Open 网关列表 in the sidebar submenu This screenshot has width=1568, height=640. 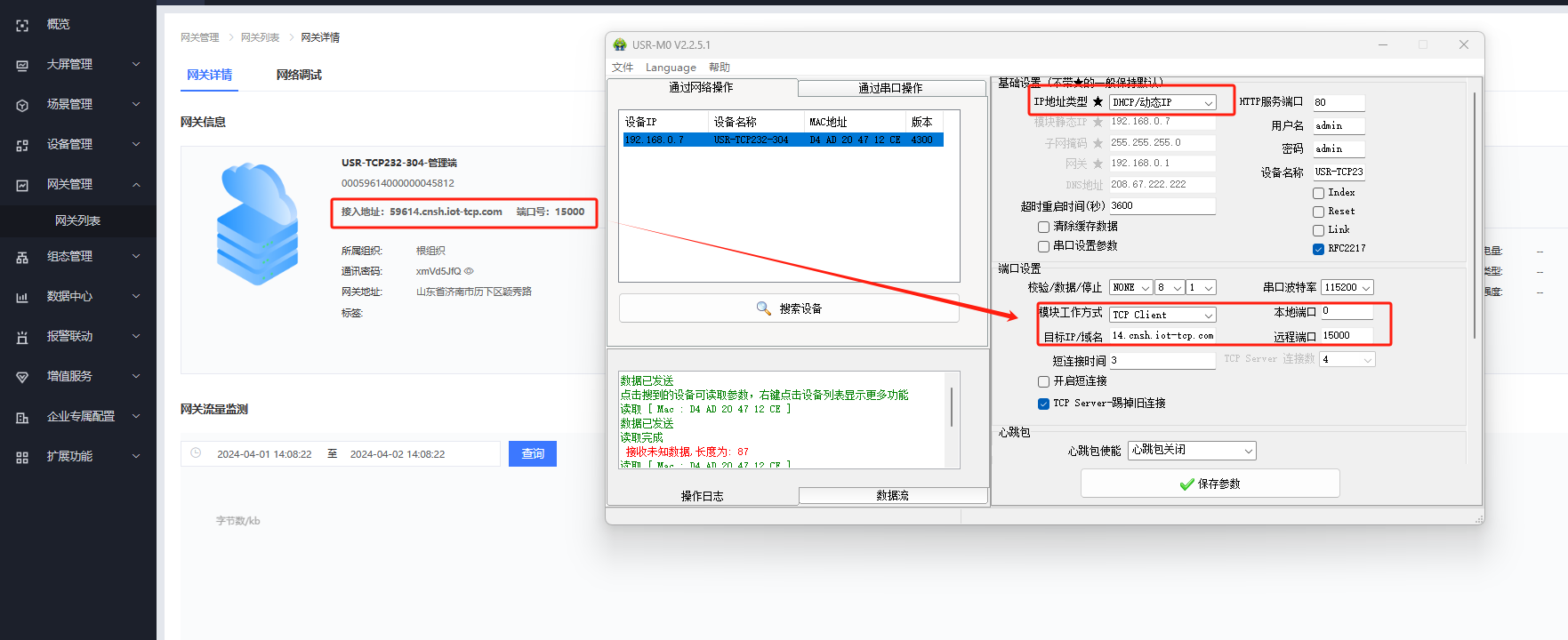click(x=78, y=220)
